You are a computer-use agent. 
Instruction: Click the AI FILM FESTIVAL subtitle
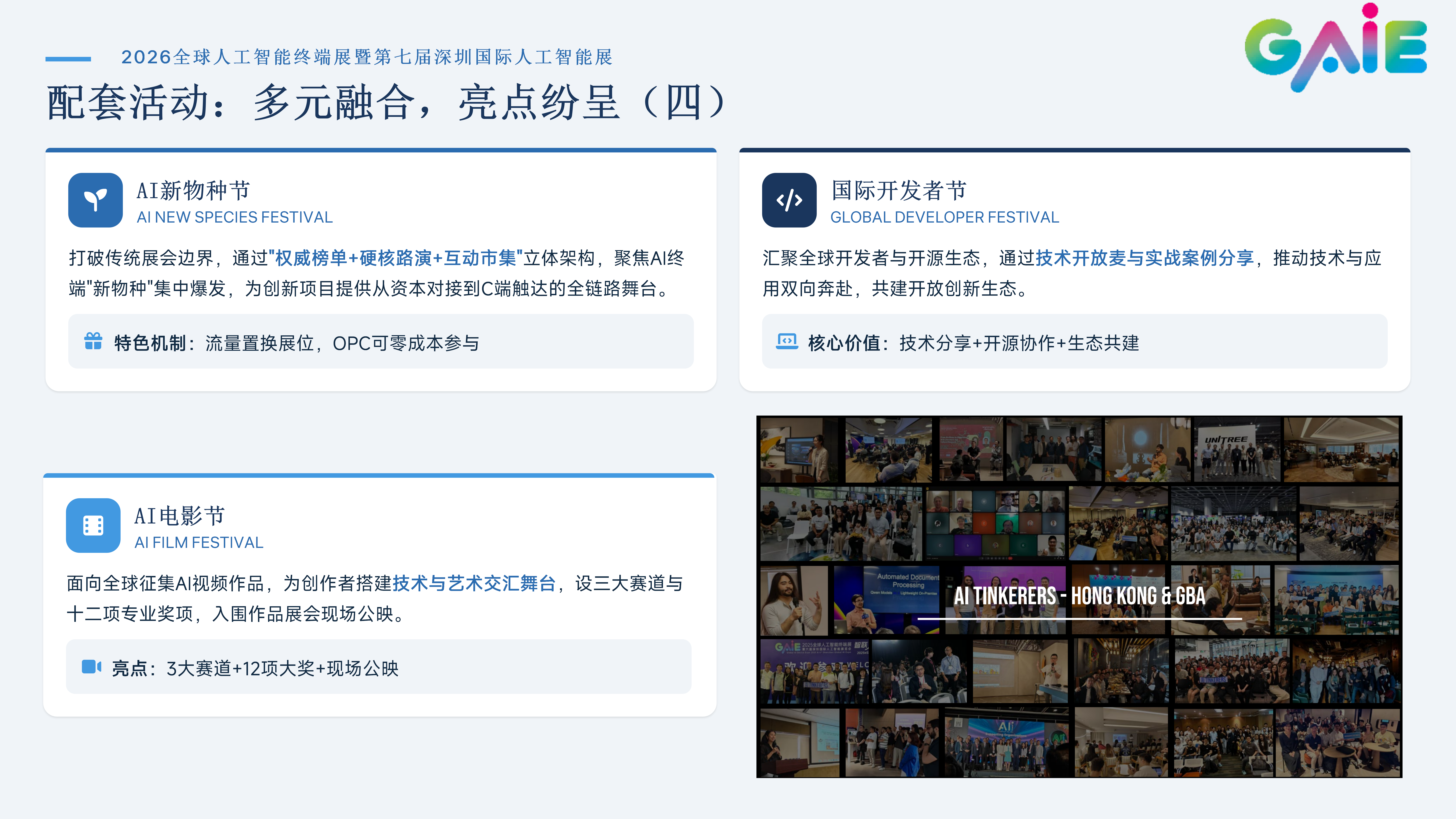click(199, 543)
